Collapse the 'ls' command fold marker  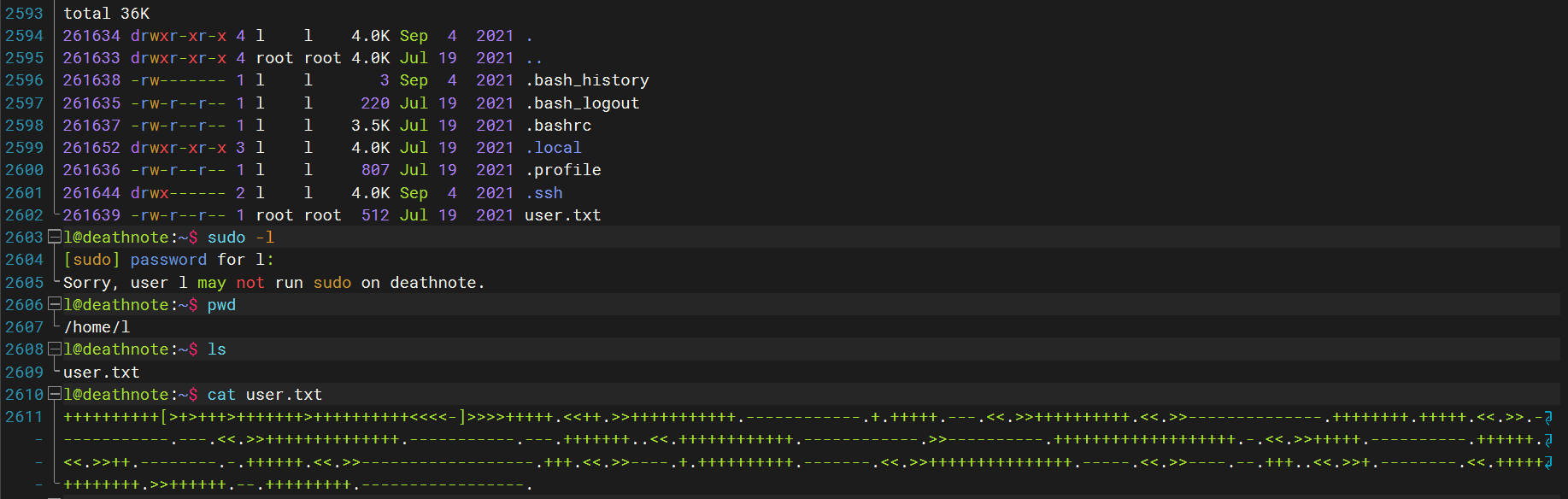coord(55,349)
